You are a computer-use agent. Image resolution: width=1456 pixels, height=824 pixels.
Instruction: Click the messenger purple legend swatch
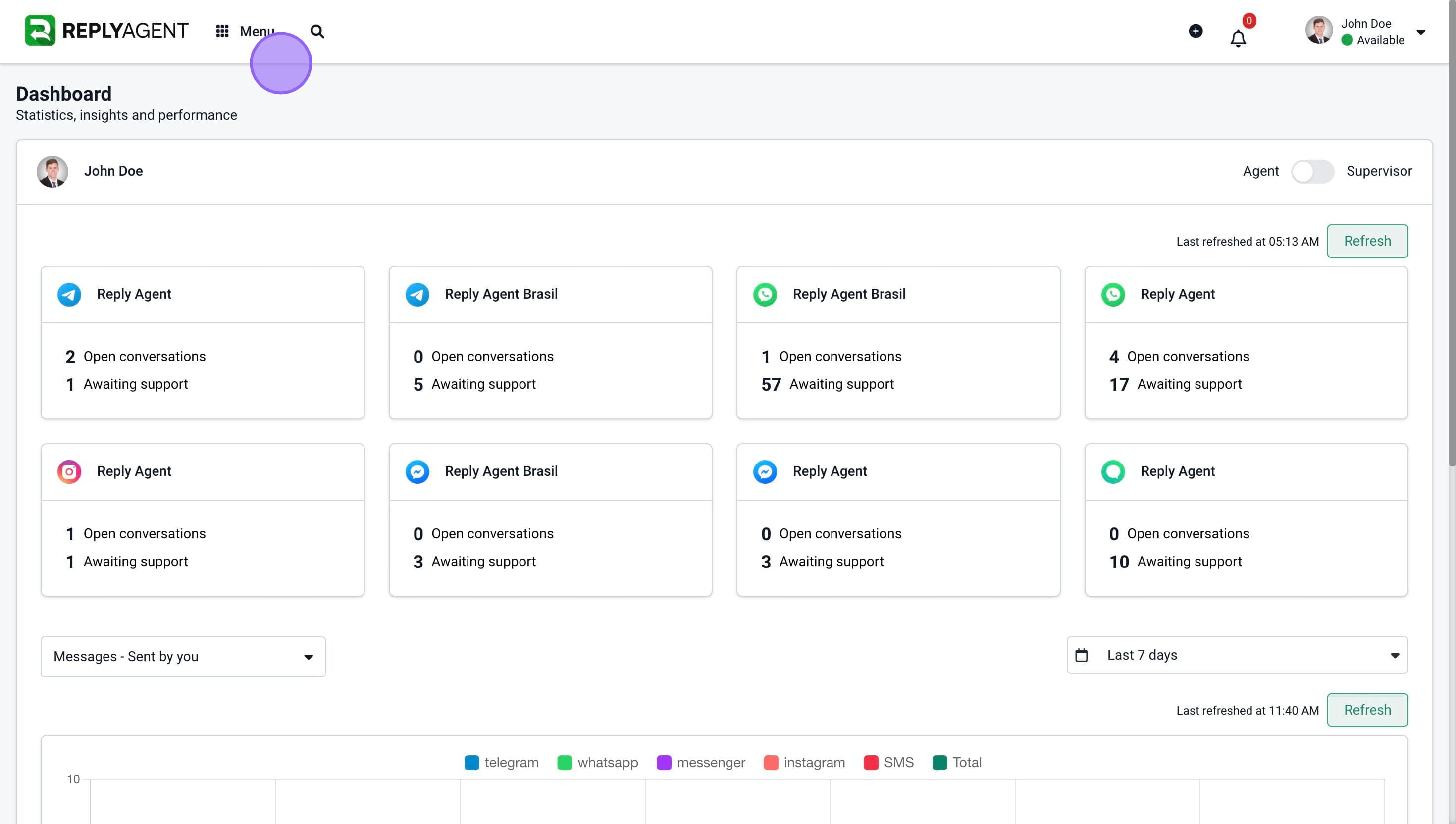664,762
